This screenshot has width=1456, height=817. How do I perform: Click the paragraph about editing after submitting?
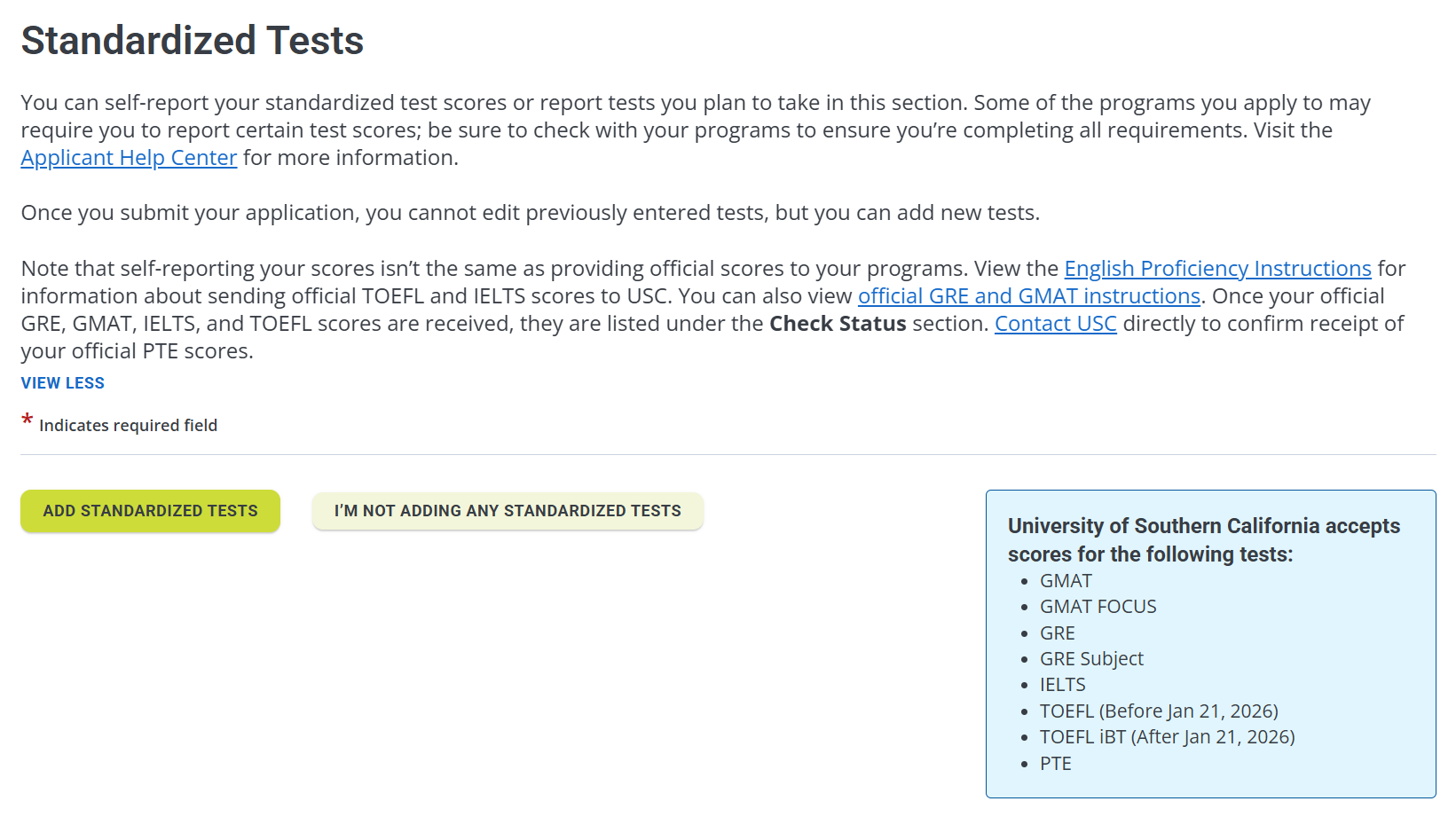click(x=530, y=213)
